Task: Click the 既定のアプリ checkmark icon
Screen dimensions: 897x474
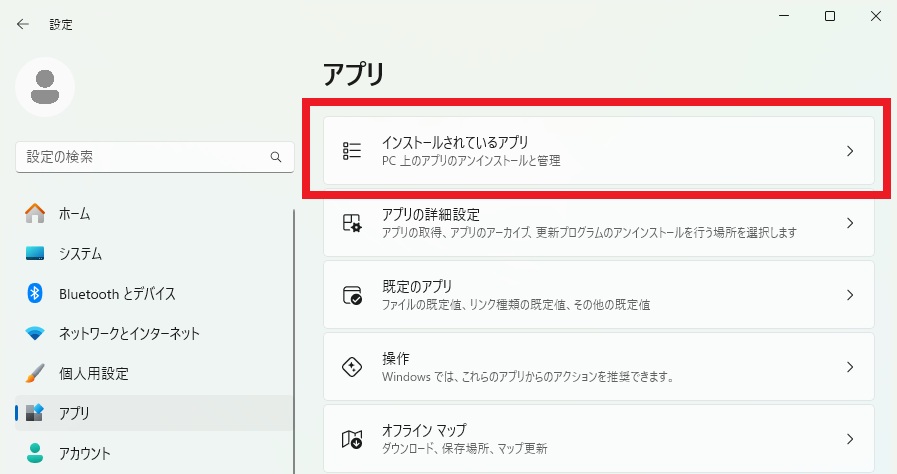Action: pyautogui.click(x=352, y=295)
